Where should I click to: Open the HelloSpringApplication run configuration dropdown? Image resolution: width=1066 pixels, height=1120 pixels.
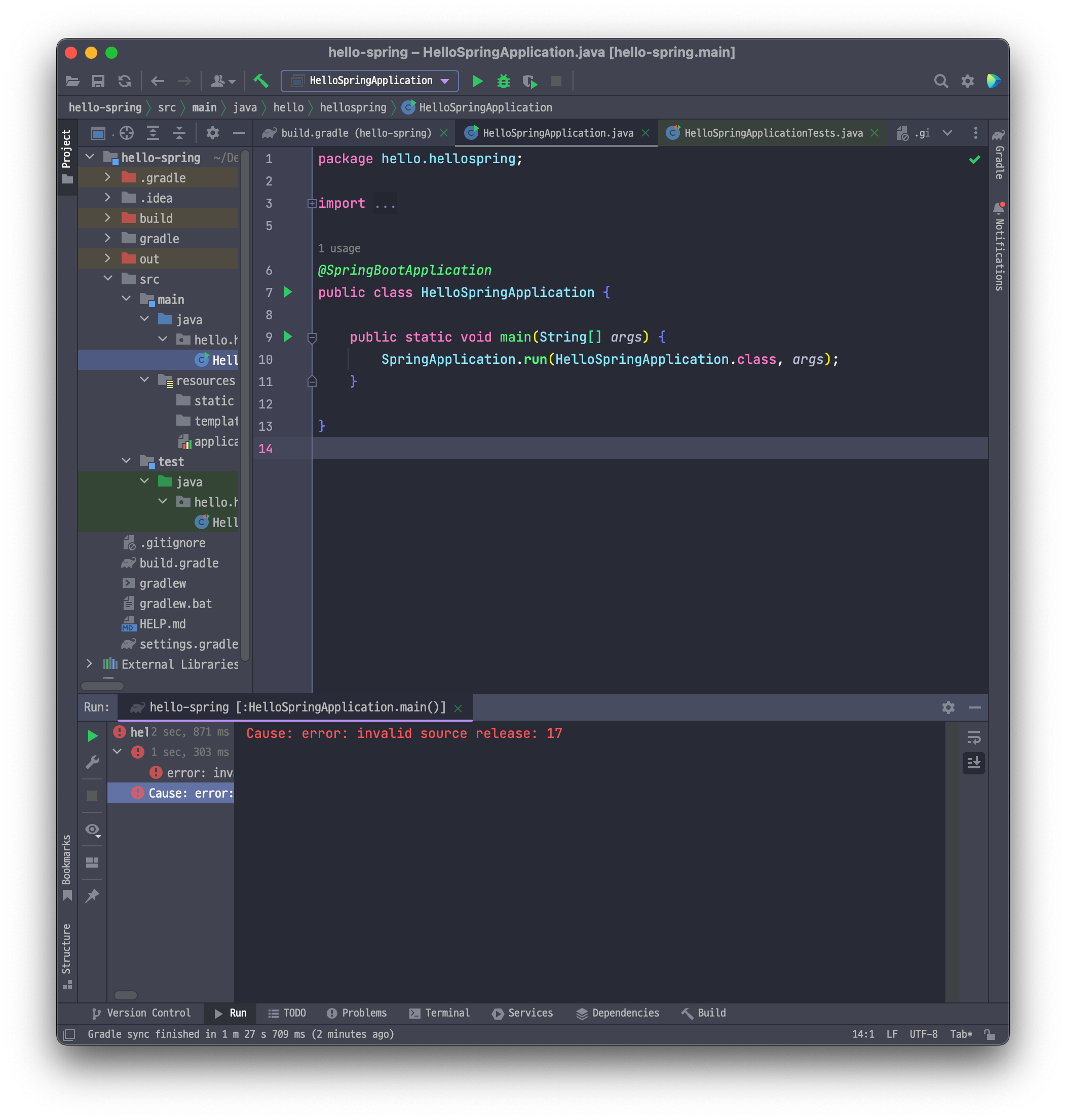pyautogui.click(x=370, y=81)
